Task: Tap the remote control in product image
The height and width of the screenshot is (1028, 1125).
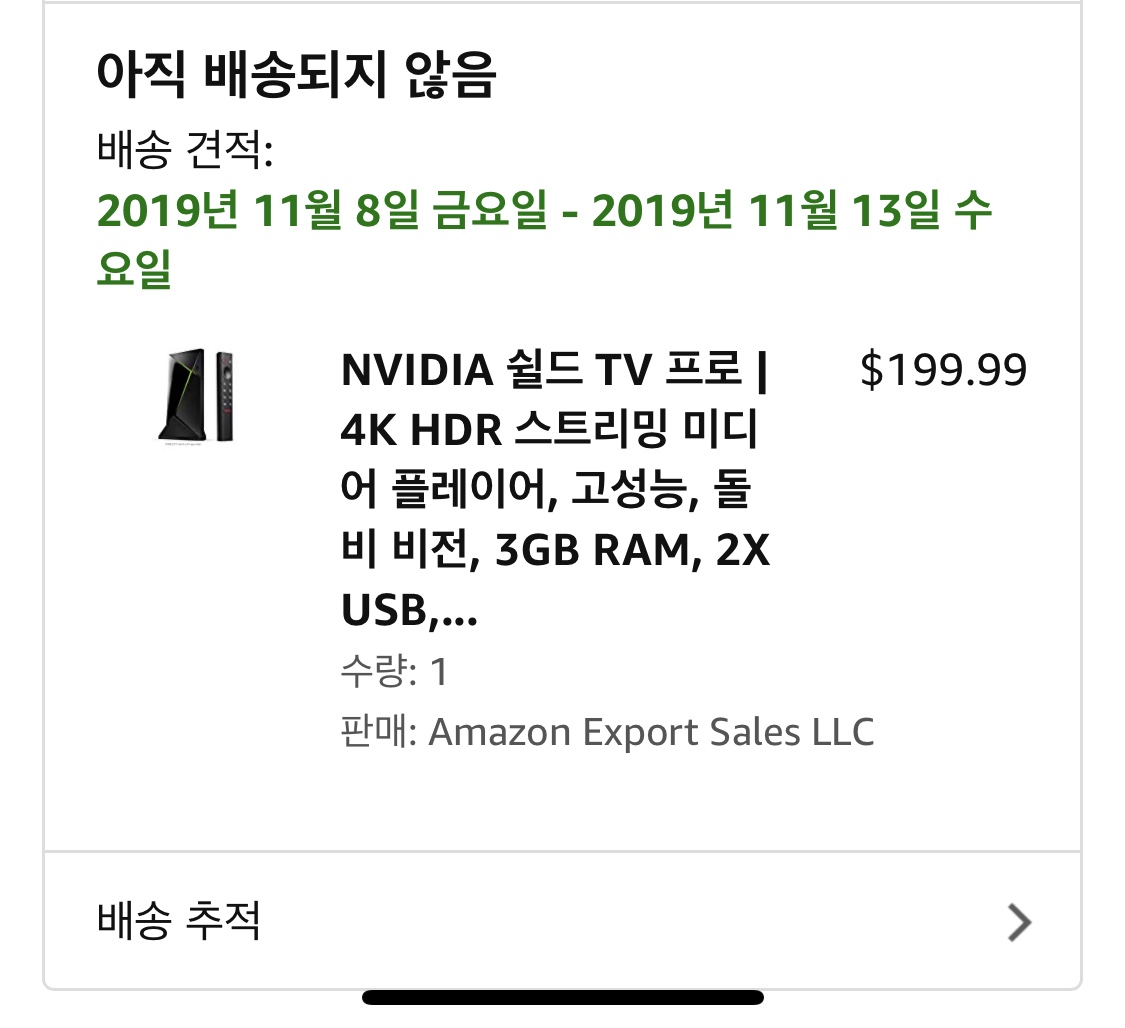Action: pos(225,395)
